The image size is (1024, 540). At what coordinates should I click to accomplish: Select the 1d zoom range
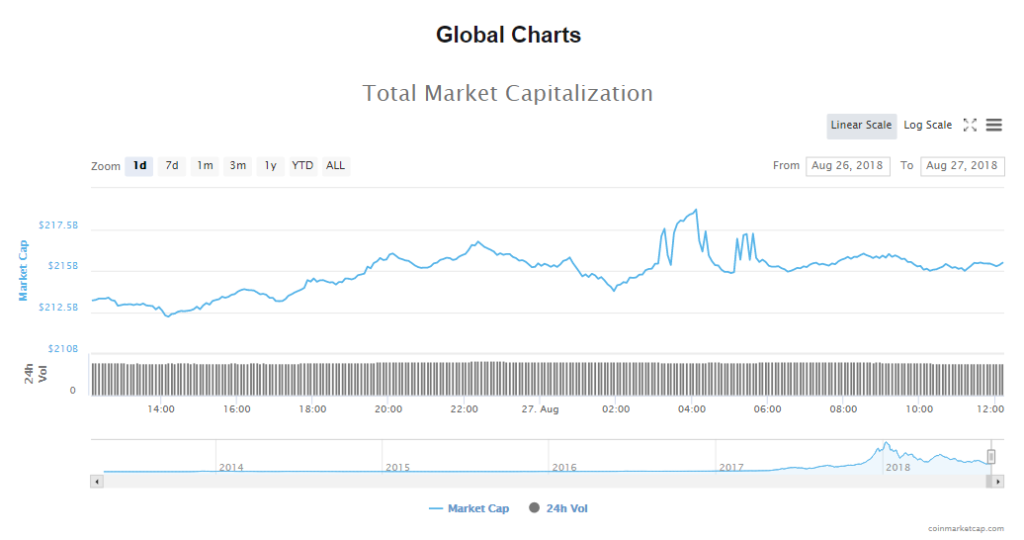pos(139,166)
